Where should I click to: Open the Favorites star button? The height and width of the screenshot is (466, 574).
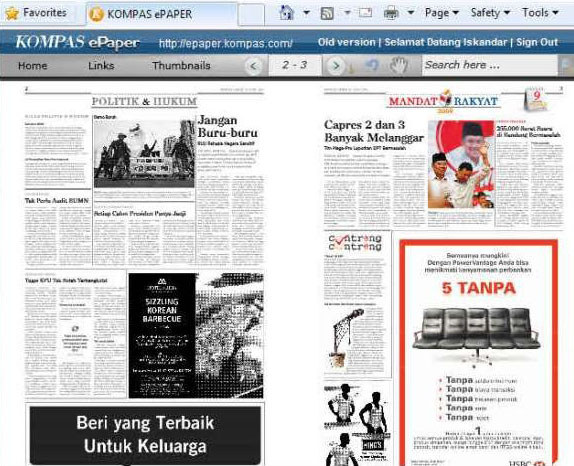[x=37, y=13]
